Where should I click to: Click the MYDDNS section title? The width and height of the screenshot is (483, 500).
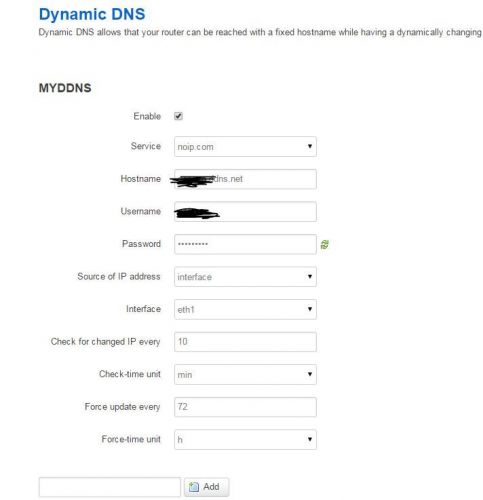click(x=65, y=88)
